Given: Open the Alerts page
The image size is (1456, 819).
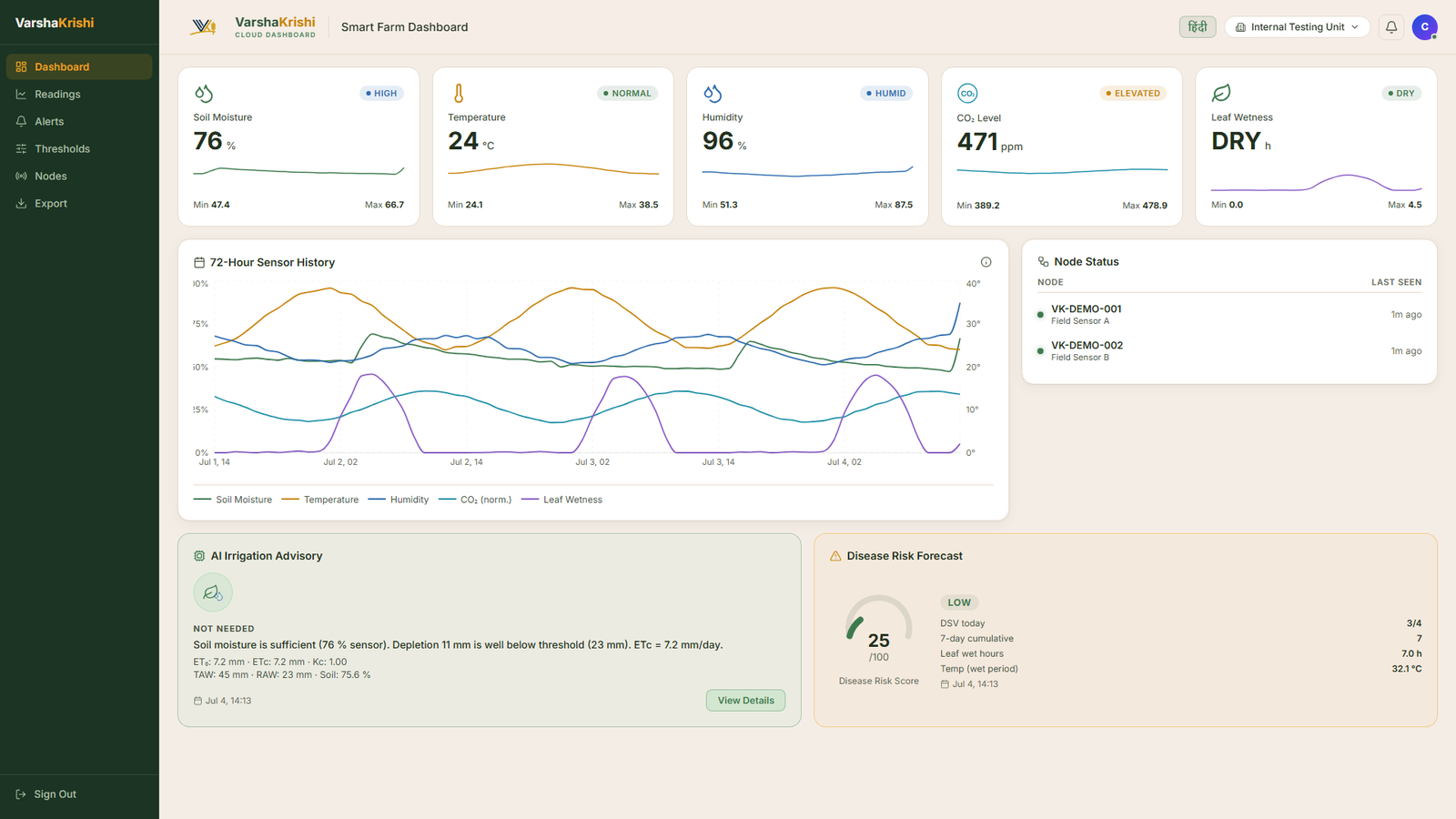Looking at the screenshot, I should point(79,121).
